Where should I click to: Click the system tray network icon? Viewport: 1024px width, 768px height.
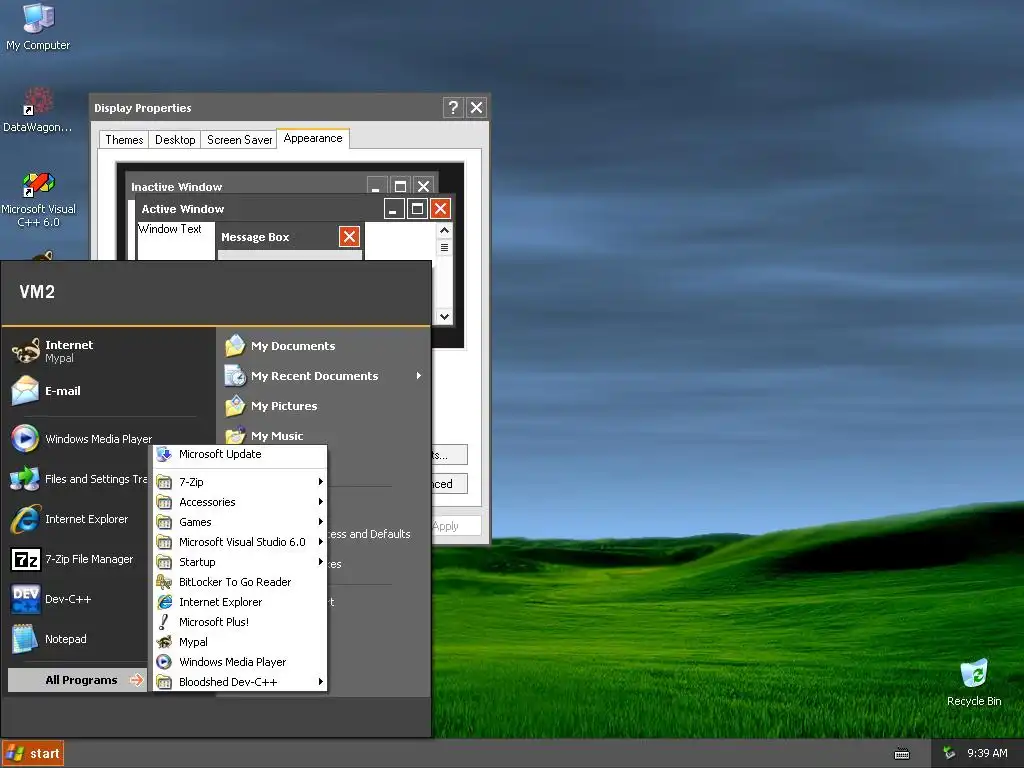949,753
